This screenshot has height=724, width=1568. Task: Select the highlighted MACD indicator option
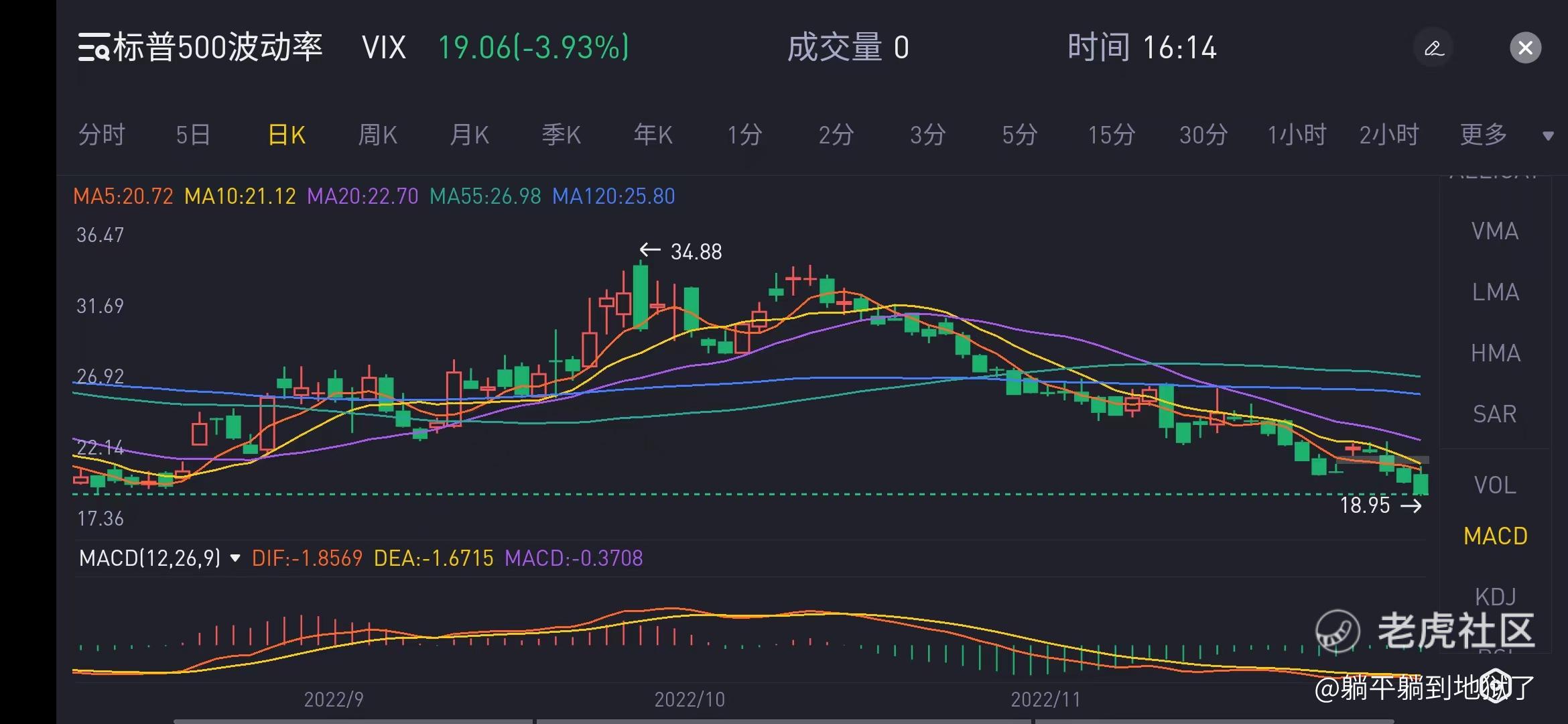tap(1495, 536)
